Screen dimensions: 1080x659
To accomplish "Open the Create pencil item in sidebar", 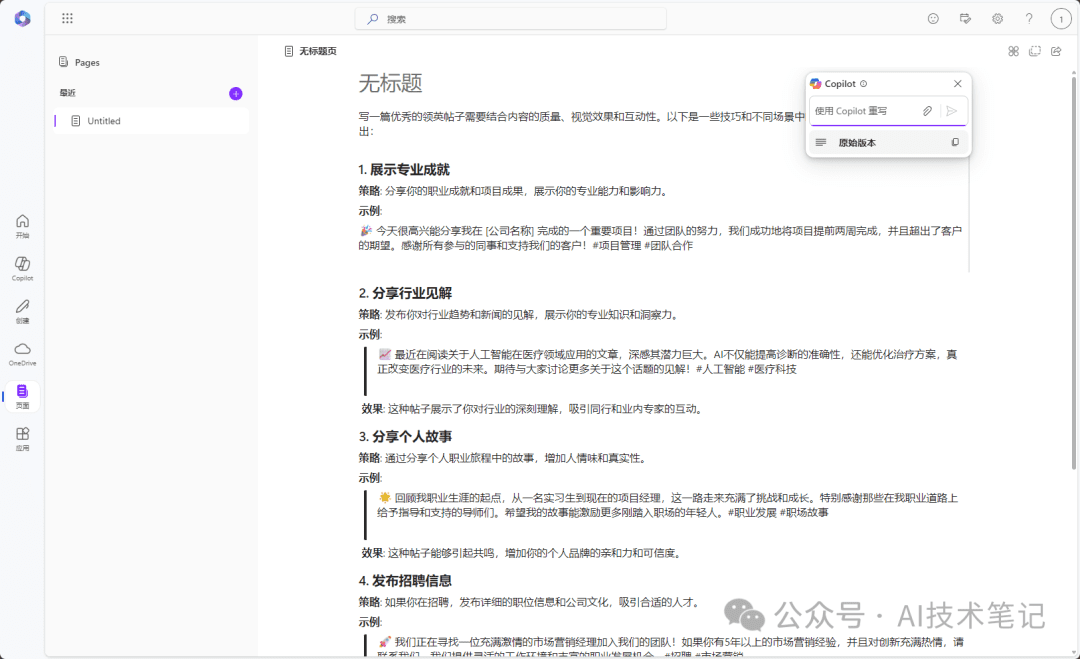I will (x=23, y=311).
